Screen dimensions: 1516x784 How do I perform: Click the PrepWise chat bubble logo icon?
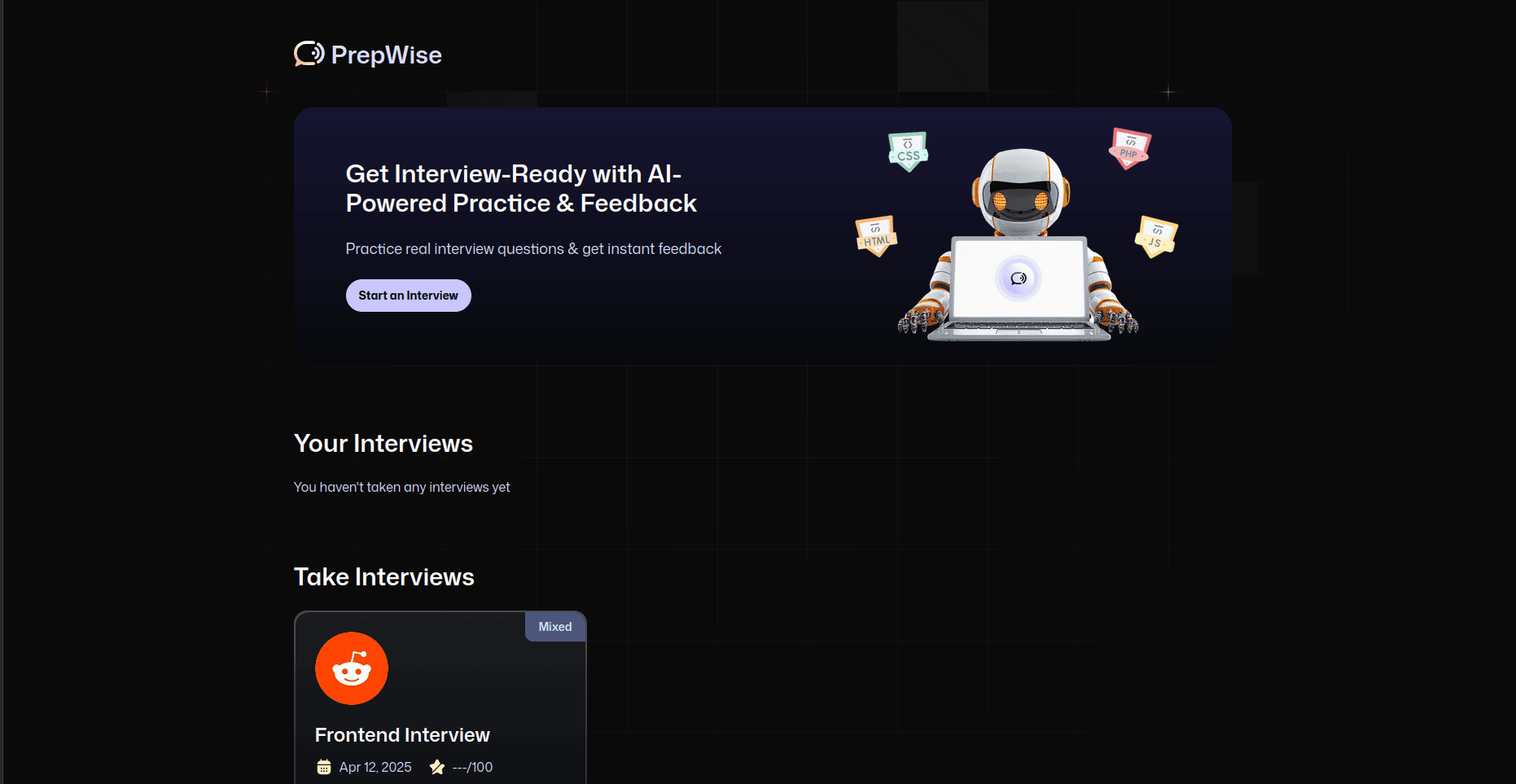tap(309, 54)
